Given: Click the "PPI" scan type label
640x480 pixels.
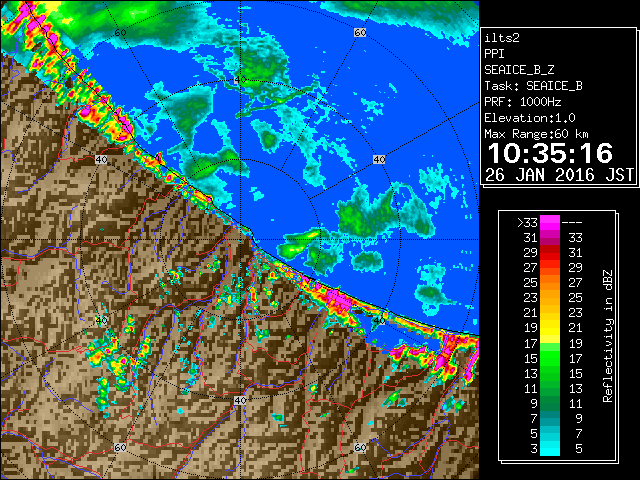Looking at the screenshot, I should 494,54.
